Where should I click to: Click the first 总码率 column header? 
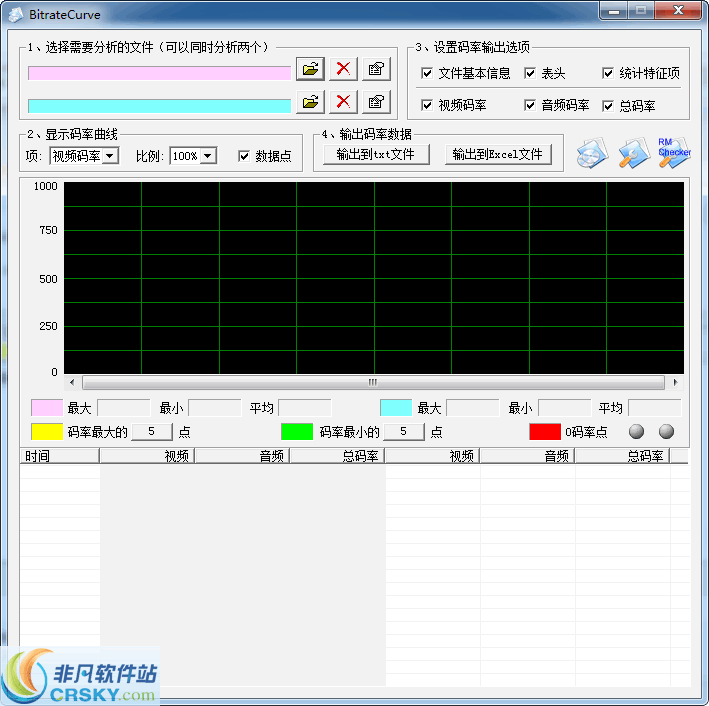point(337,456)
